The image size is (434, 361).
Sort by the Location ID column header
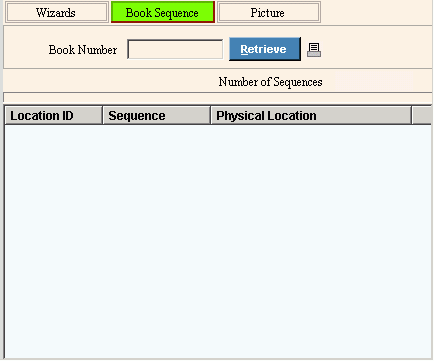[x=53, y=116]
